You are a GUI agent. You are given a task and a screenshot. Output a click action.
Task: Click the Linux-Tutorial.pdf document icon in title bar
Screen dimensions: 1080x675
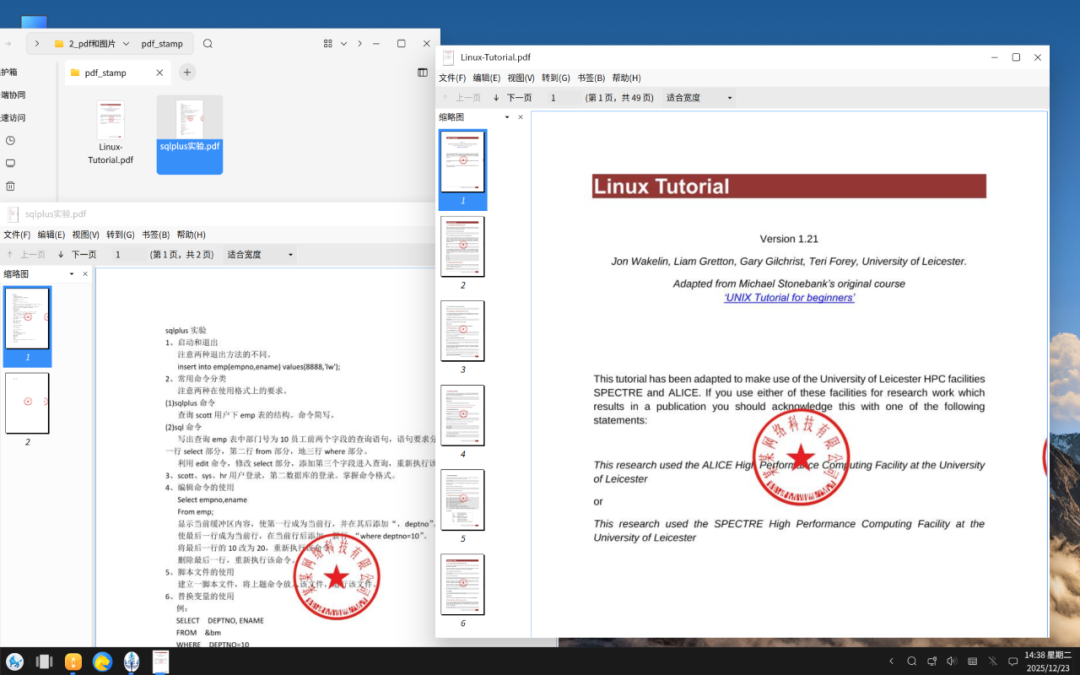tap(448, 57)
